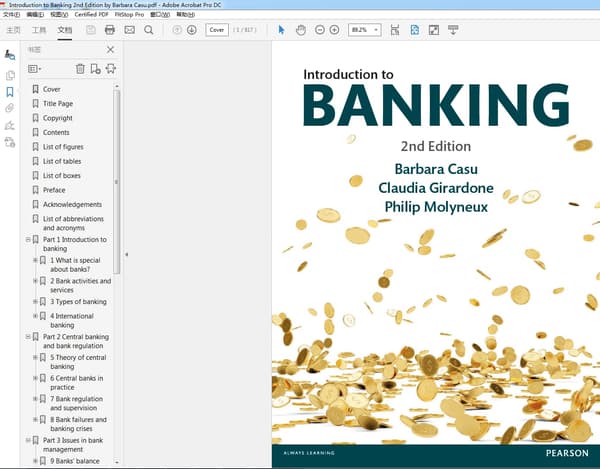Open the Bookmarks sidebar icon

pos(10,92)
